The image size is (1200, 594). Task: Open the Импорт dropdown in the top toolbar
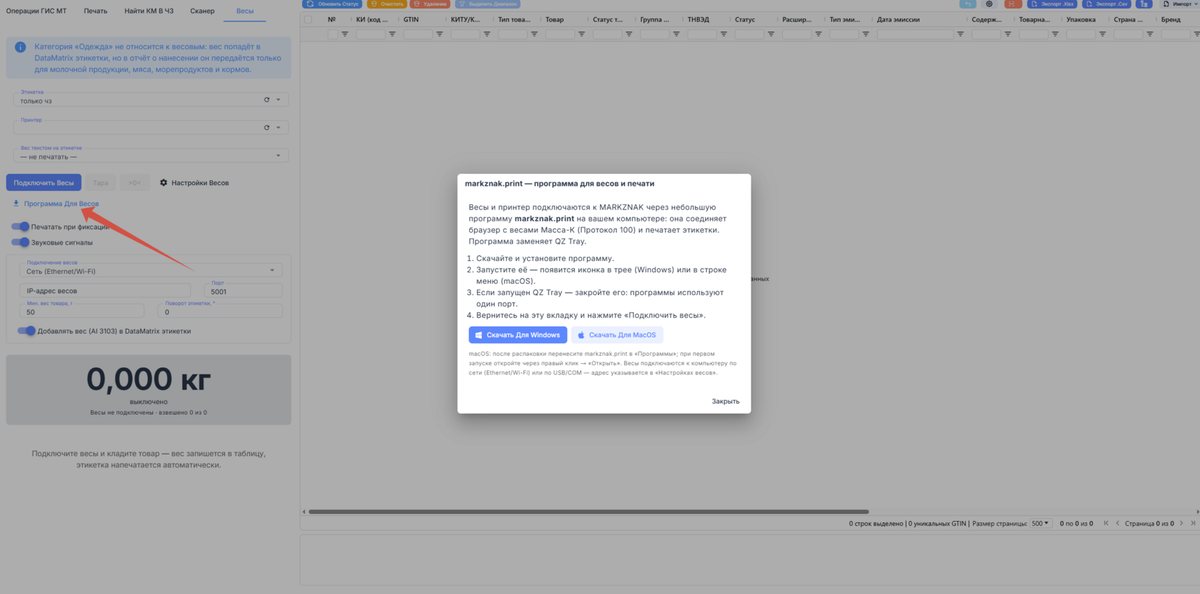(x=1178, y=4)
